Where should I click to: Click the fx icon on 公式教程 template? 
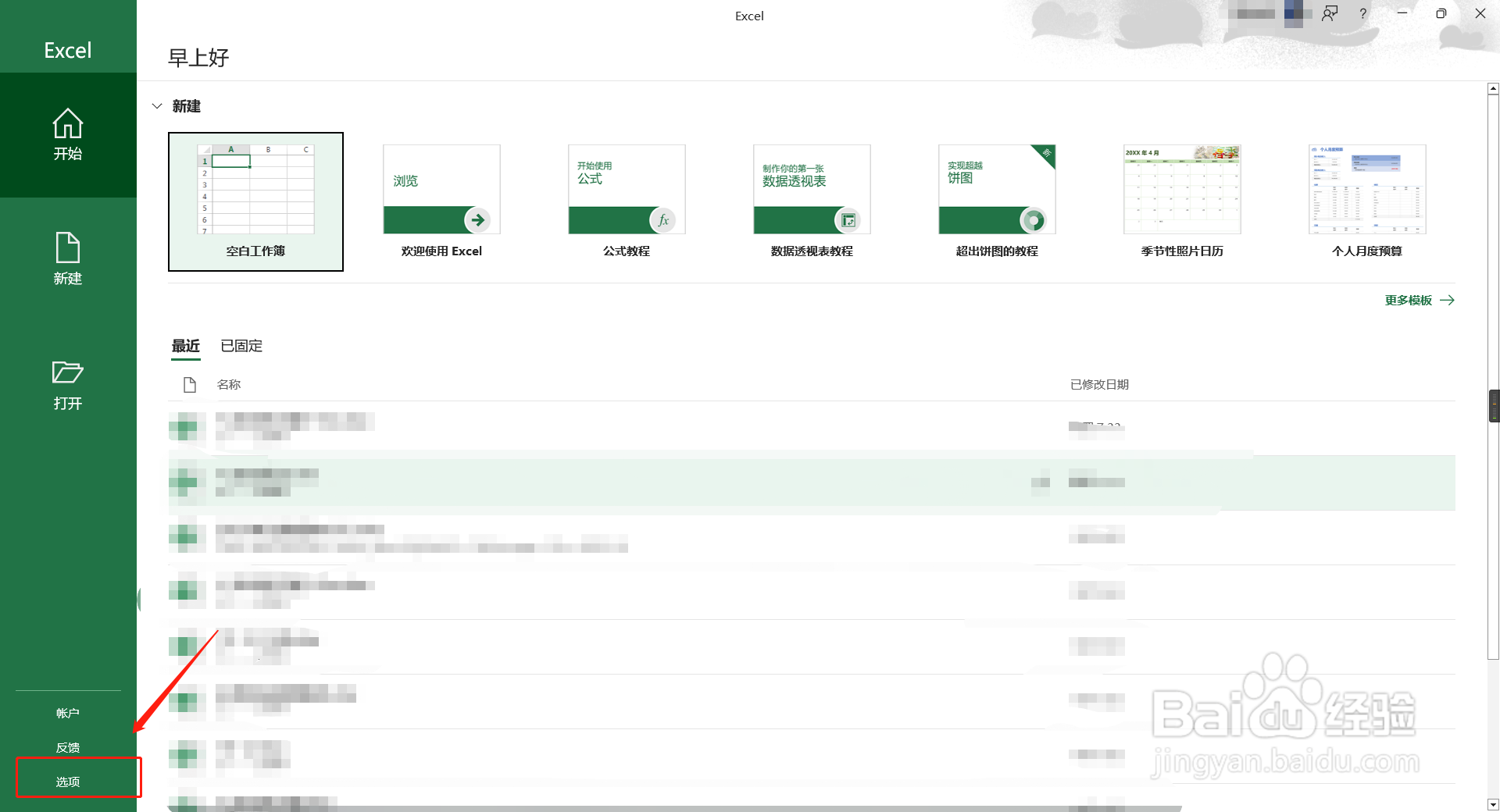point(662,220)
